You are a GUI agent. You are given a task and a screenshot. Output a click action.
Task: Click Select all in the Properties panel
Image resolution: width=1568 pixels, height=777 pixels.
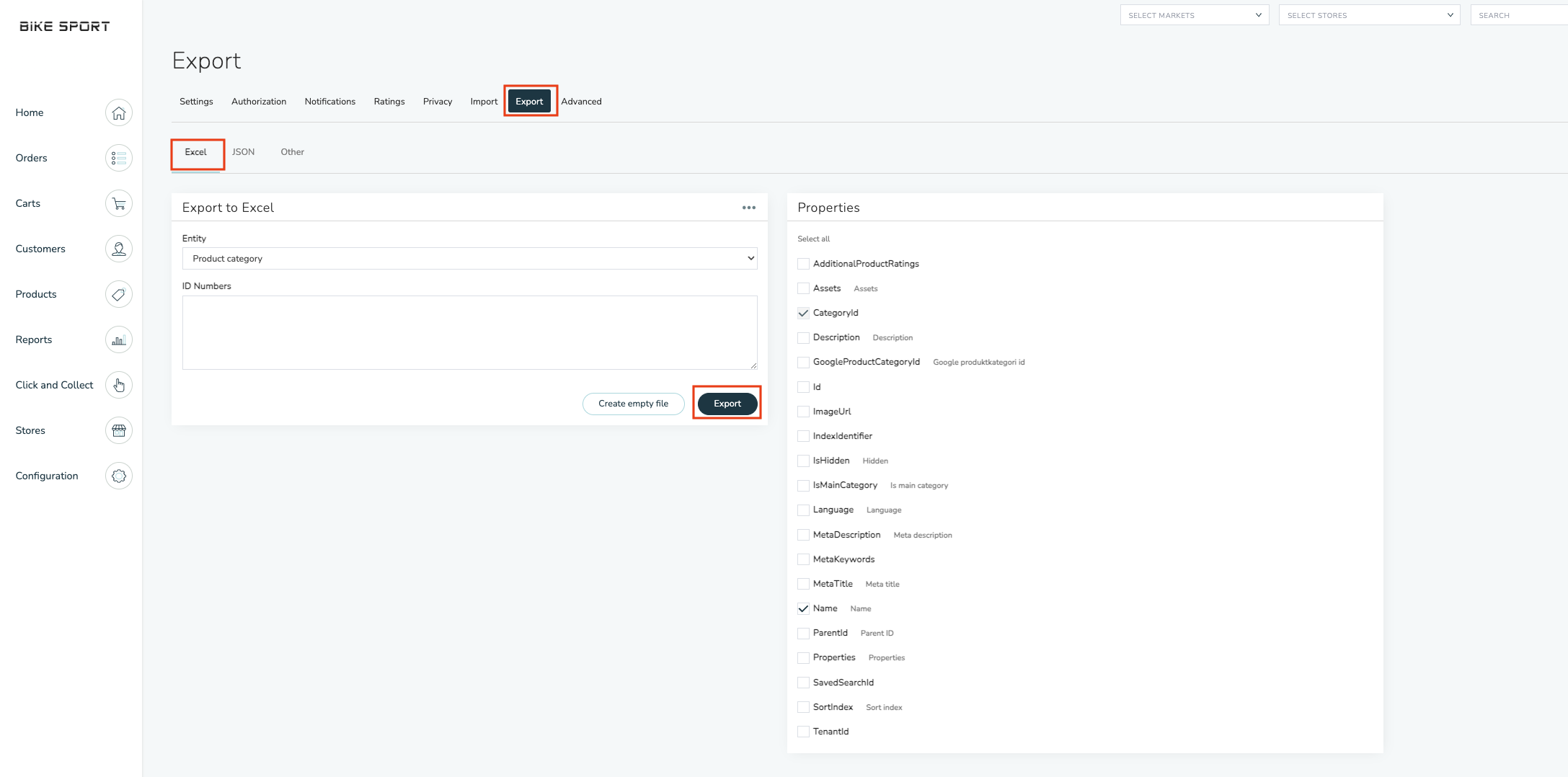click(x=813, y=239)
